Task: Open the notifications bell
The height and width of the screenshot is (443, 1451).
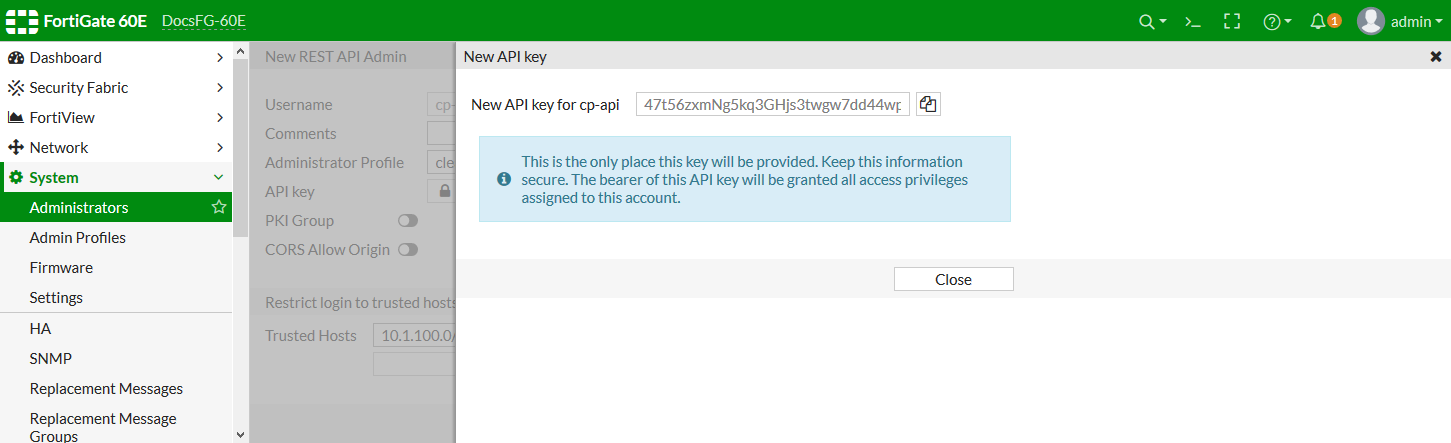Action: coord(1319,21)
